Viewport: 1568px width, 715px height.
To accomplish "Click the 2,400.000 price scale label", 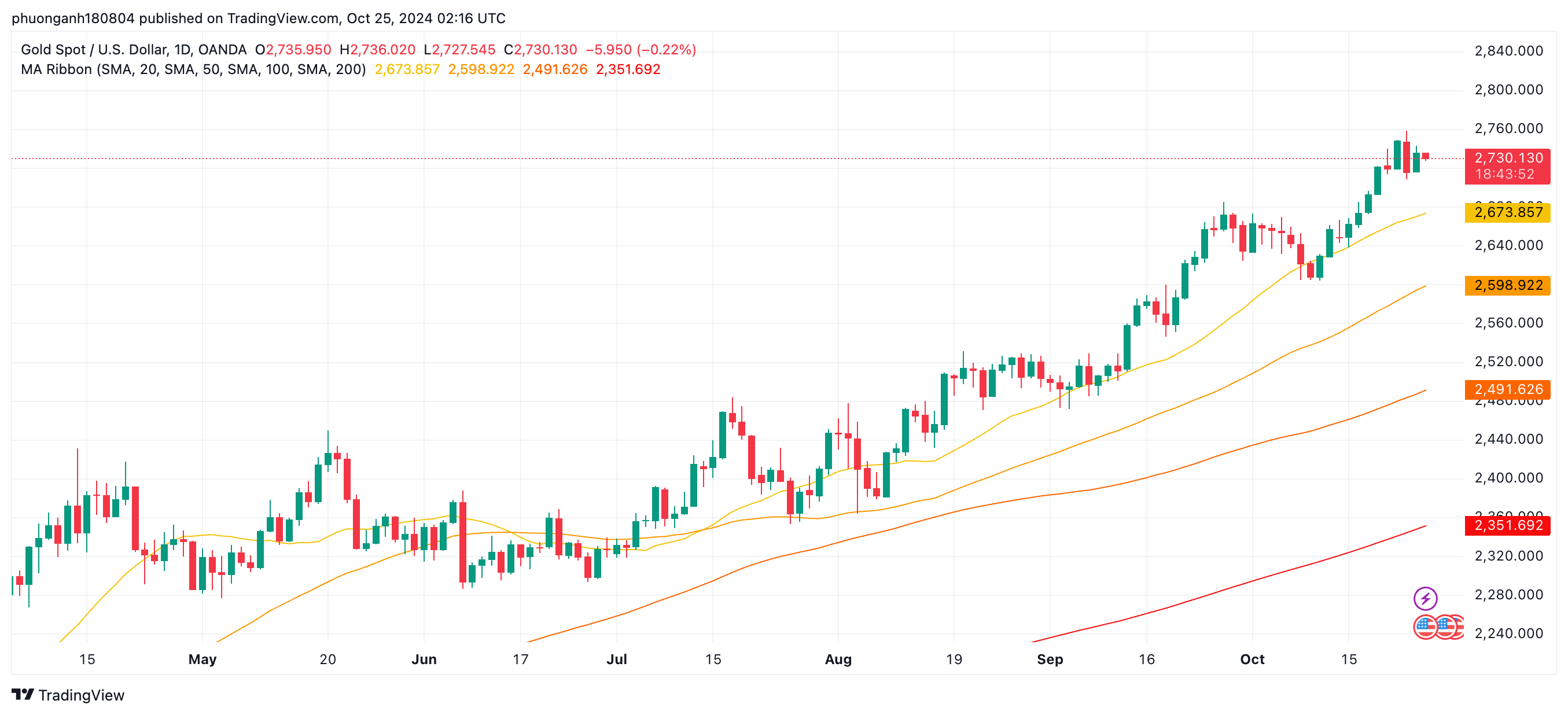I will coord(1508,478).
